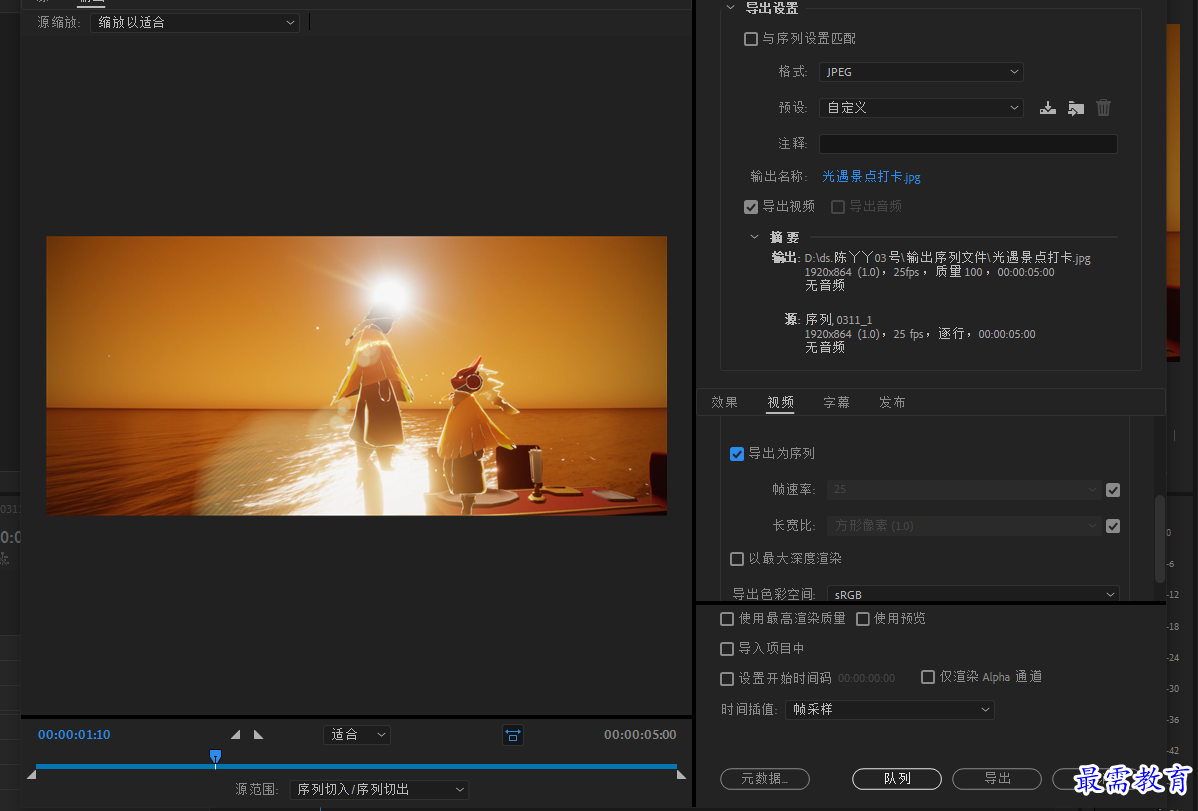Screen dimensions: 1198x811
Task: Enable 使用预览 checkbox
Action: 863,619
